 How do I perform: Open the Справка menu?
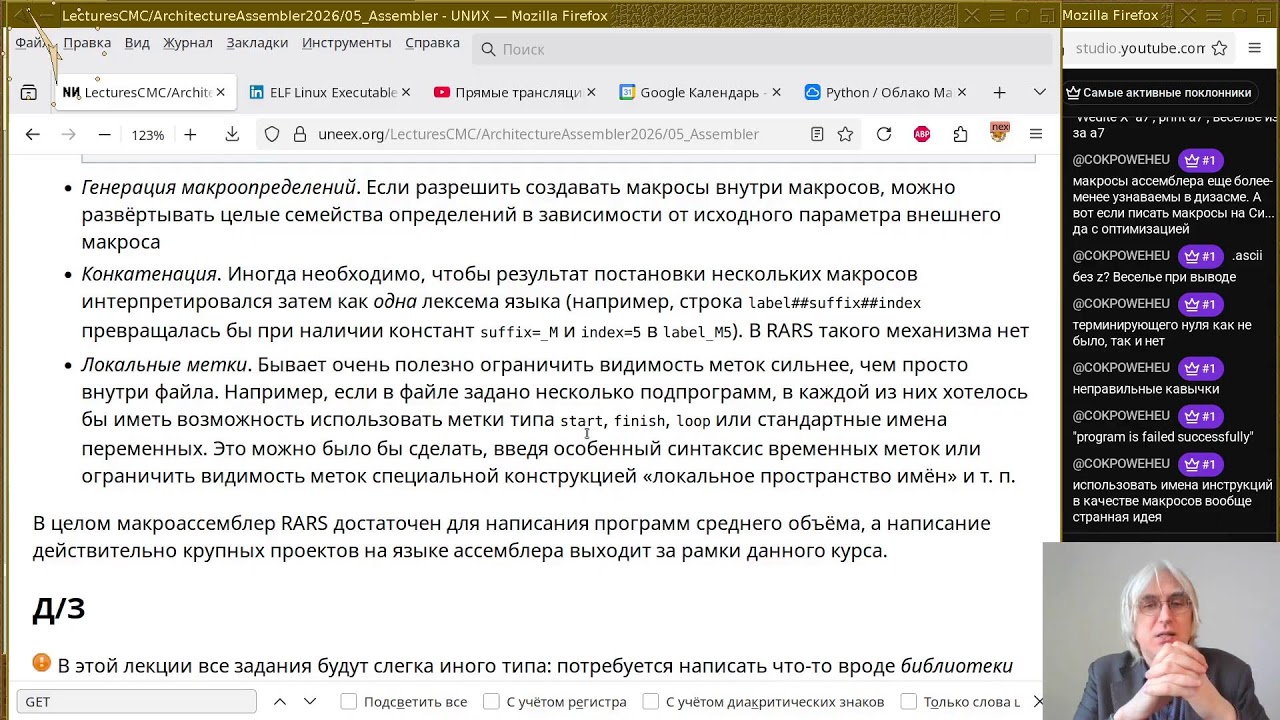click(432, 42)
